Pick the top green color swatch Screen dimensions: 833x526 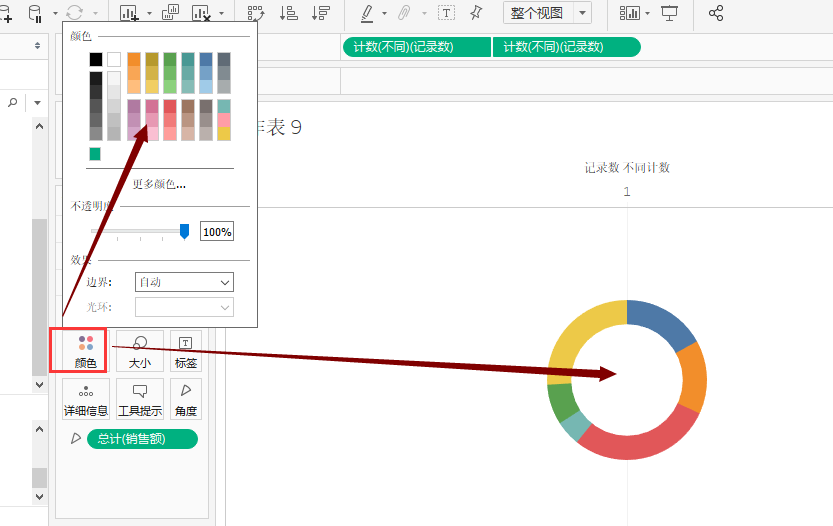(x=170, y=60)
